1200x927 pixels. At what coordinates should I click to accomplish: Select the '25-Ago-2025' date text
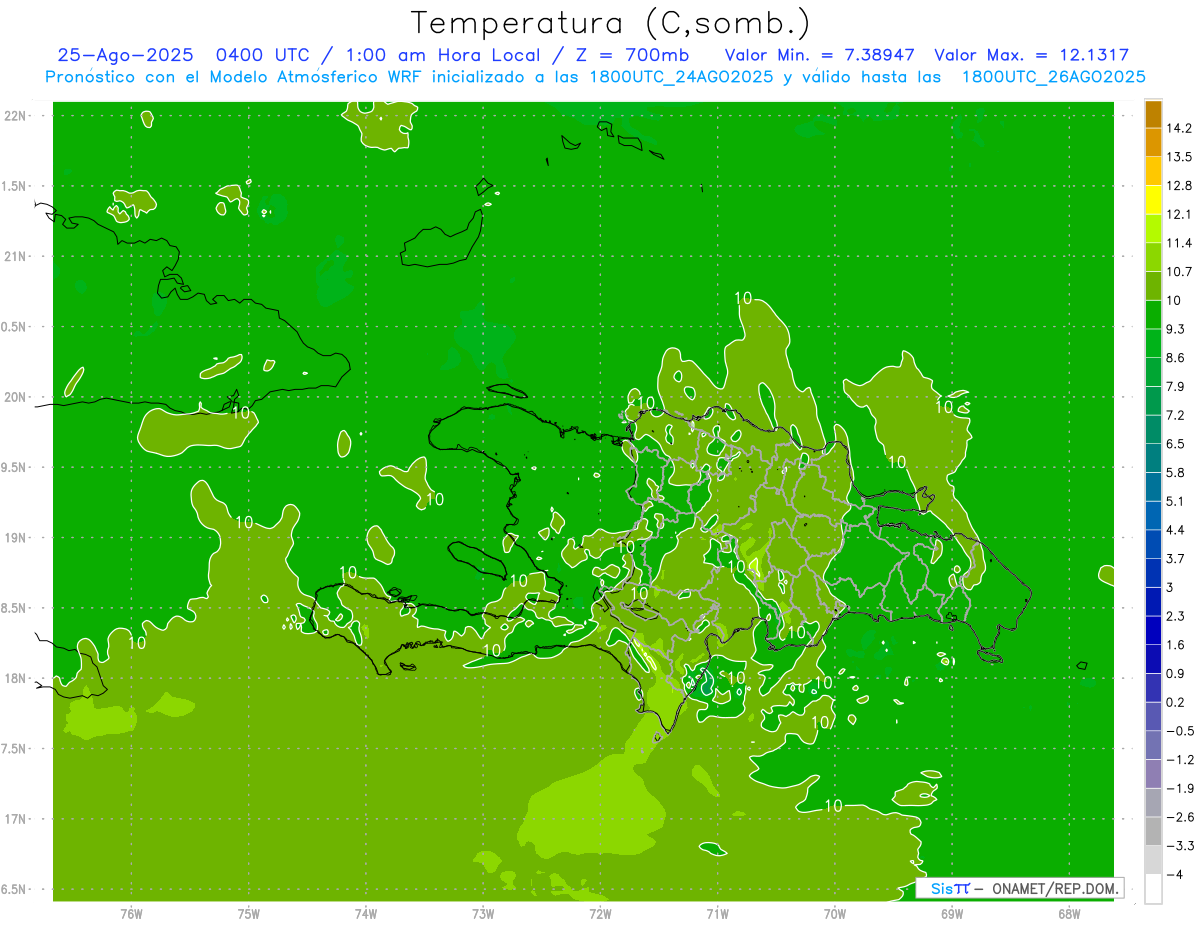point(125,55)
